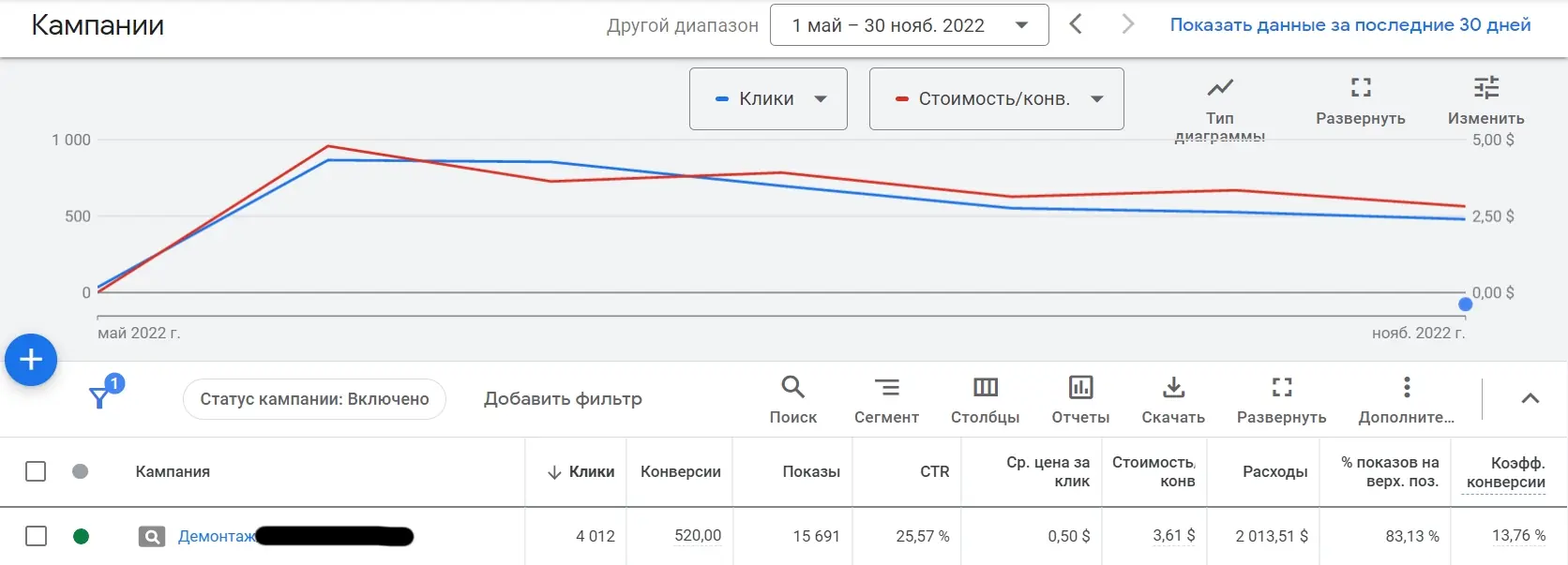This screenshot has width=1568, height=565.
Task: Collapse the toolbar with chevron up
Action: point(1530,398)
